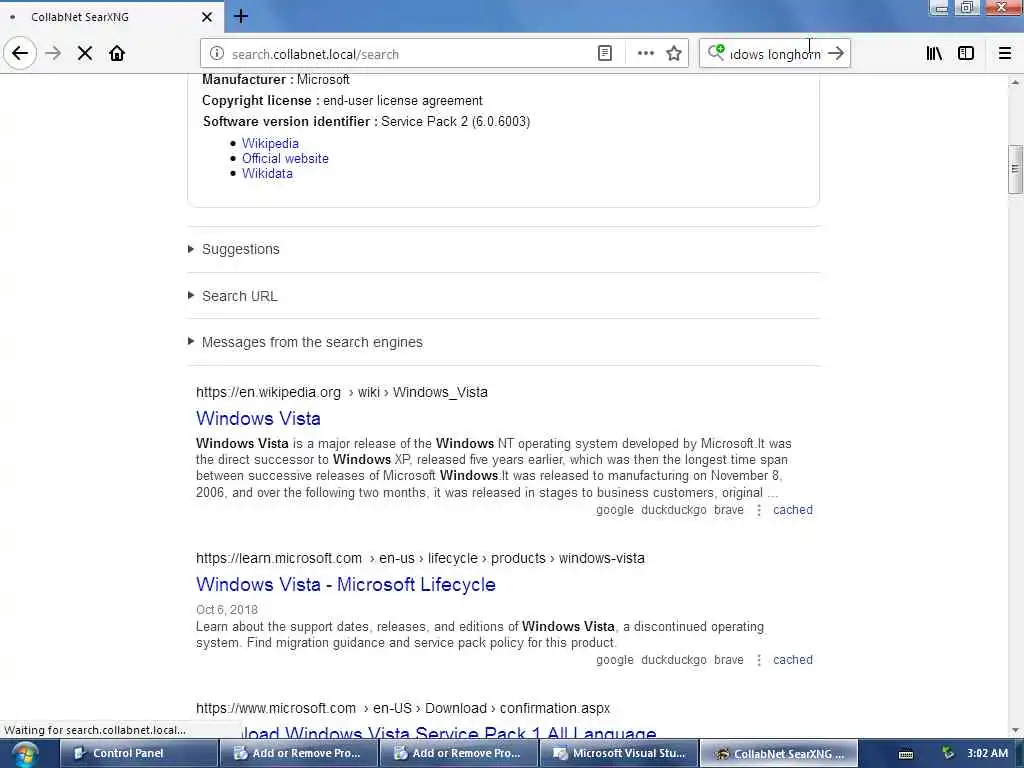The height and width of the screenshot is (768, 1024).
Task: Click the learn.microsoft.com result URL
Action: [x=420, y=558]
